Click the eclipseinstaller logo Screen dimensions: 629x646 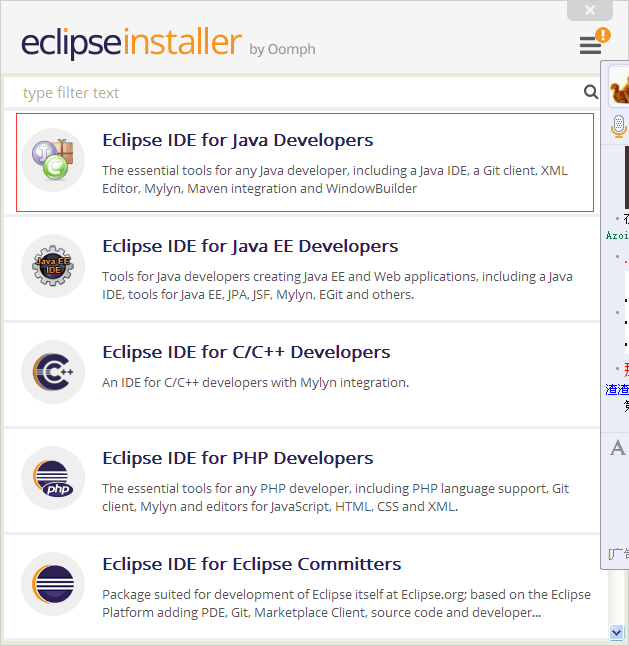click(x=131, y=43)
